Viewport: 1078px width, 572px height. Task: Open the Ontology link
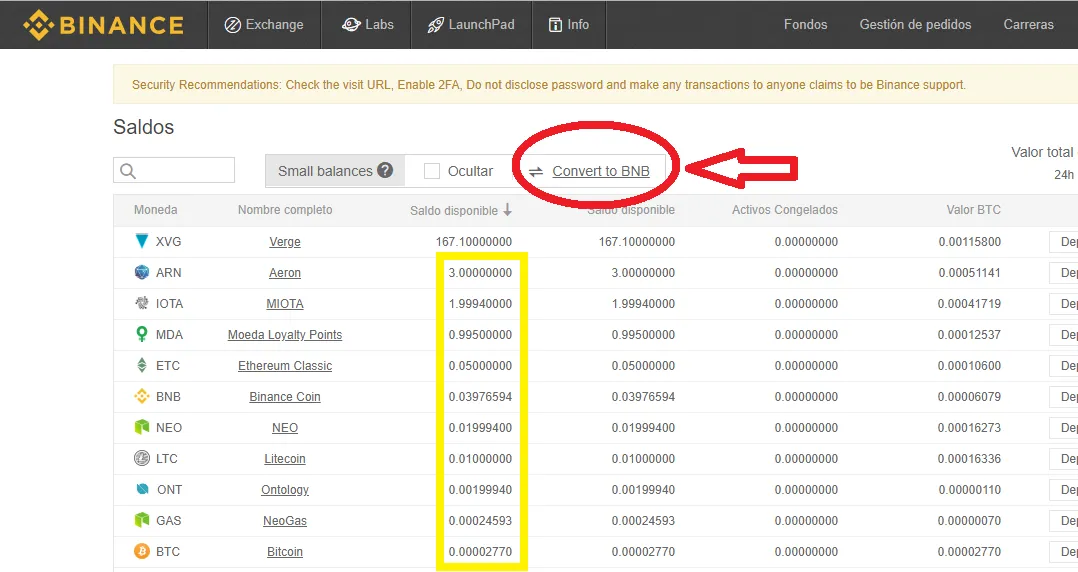pyautogui.click(x=285, y=490)
